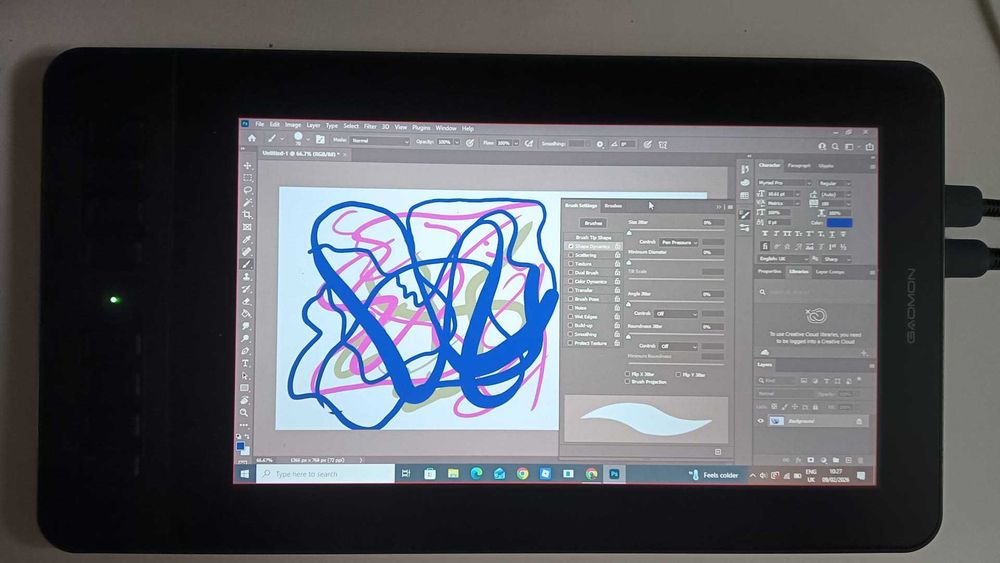The width and height of the screenshot is (1000, 563).
Task: Open the Myriad Pro font family dropdown
Action: pos(784,183)
